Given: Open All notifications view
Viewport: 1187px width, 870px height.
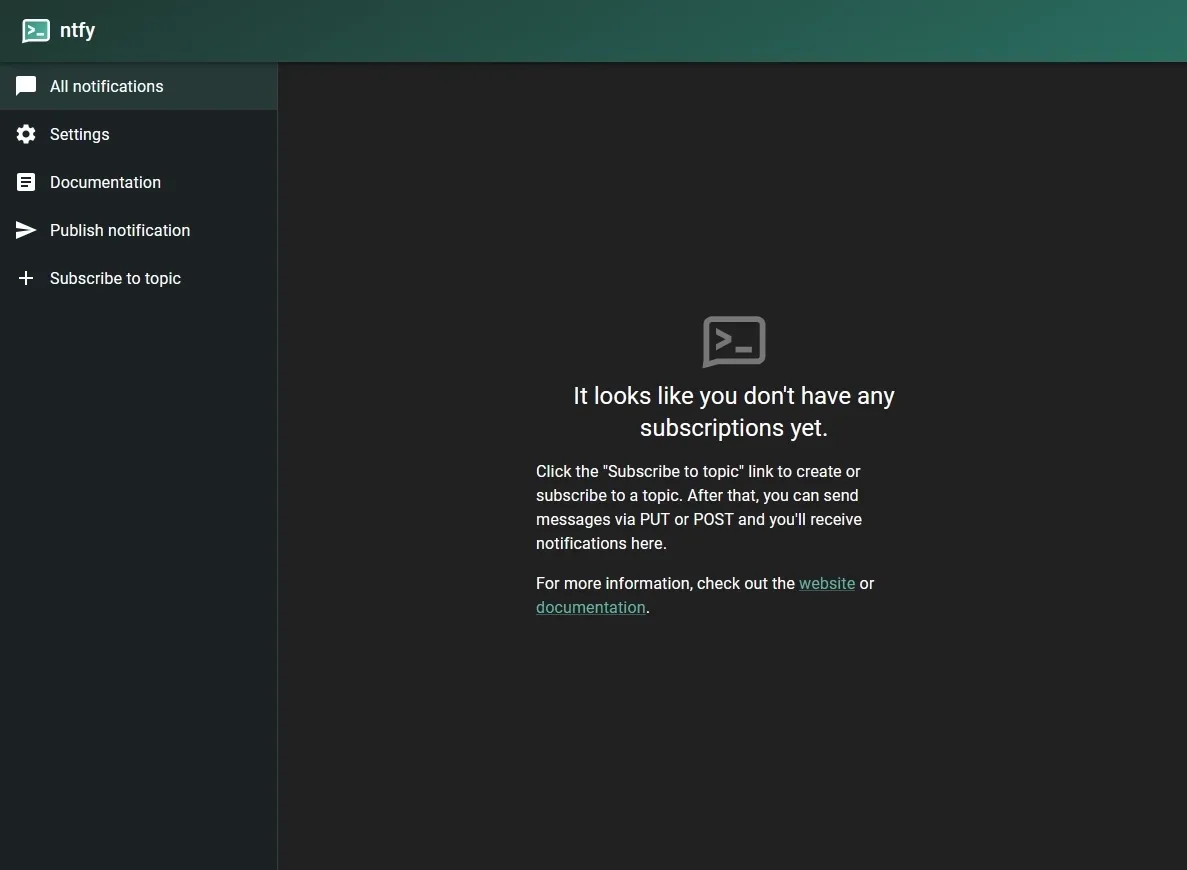Looking at the screenshot, I should 107,86.
